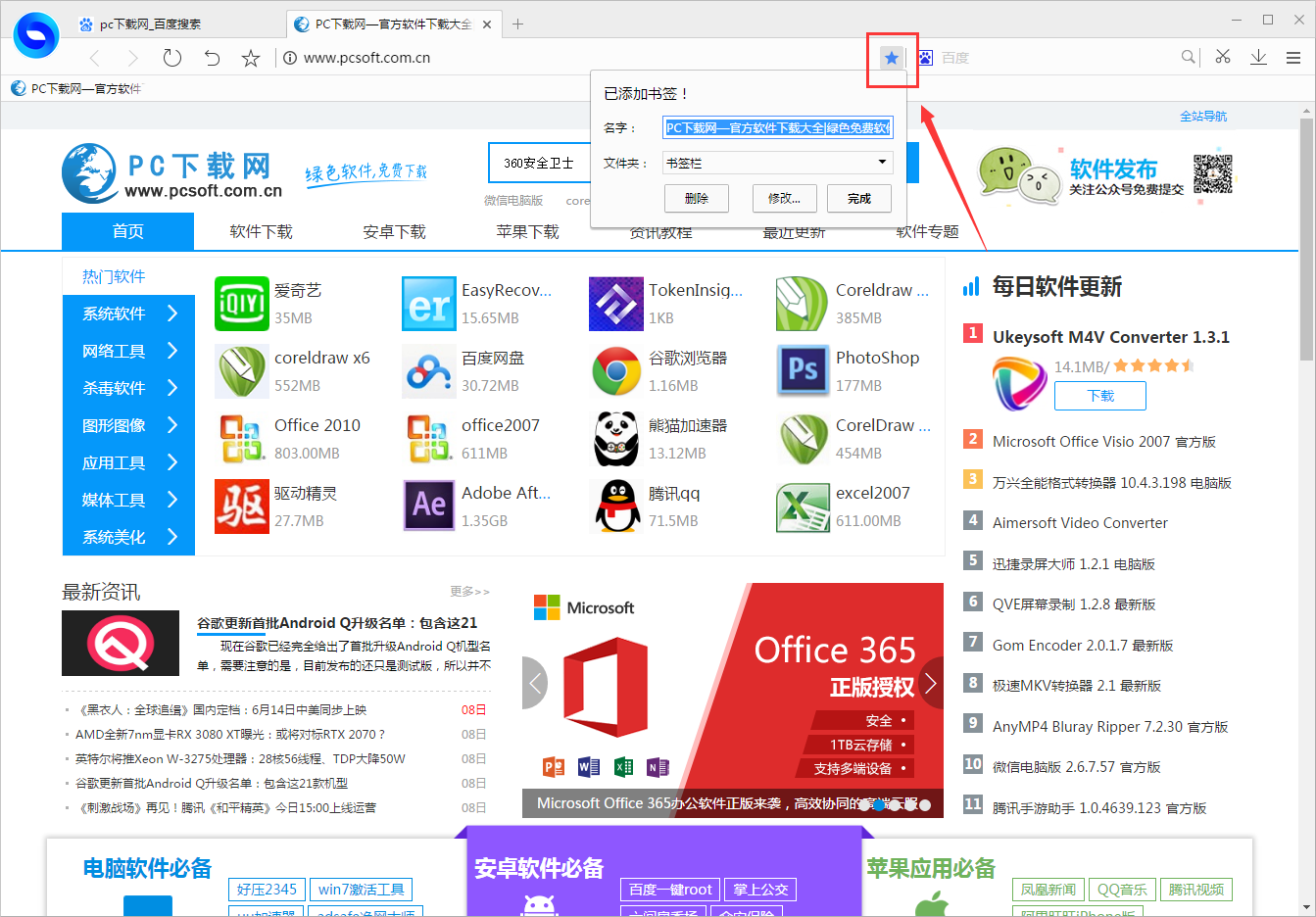The width and height of the screenshot is (1316, 917).
Task: Click the 爱奇艺 app icon
Action: 241,304
